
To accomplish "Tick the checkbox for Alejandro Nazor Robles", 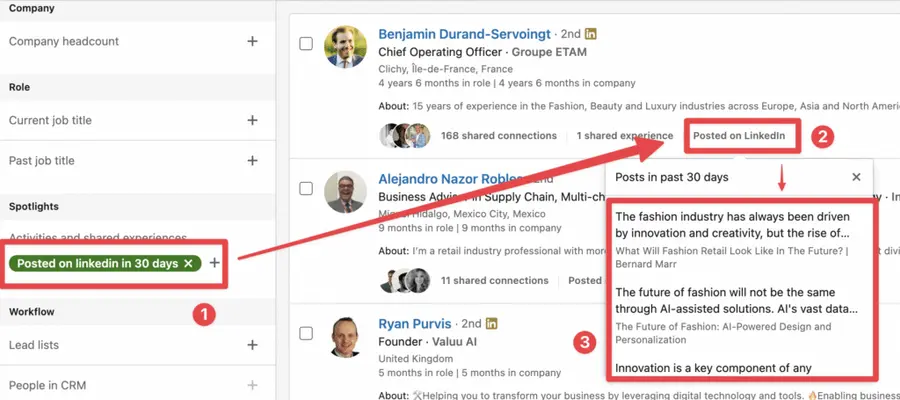I will point(307,188).
